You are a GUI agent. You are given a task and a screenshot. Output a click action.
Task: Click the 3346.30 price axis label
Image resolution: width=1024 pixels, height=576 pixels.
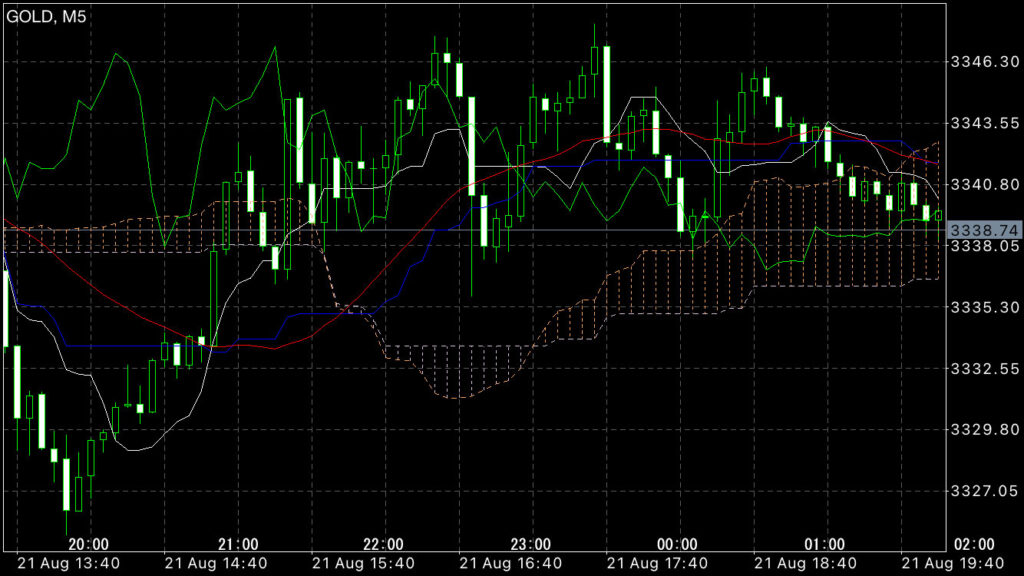click(983, 62)
